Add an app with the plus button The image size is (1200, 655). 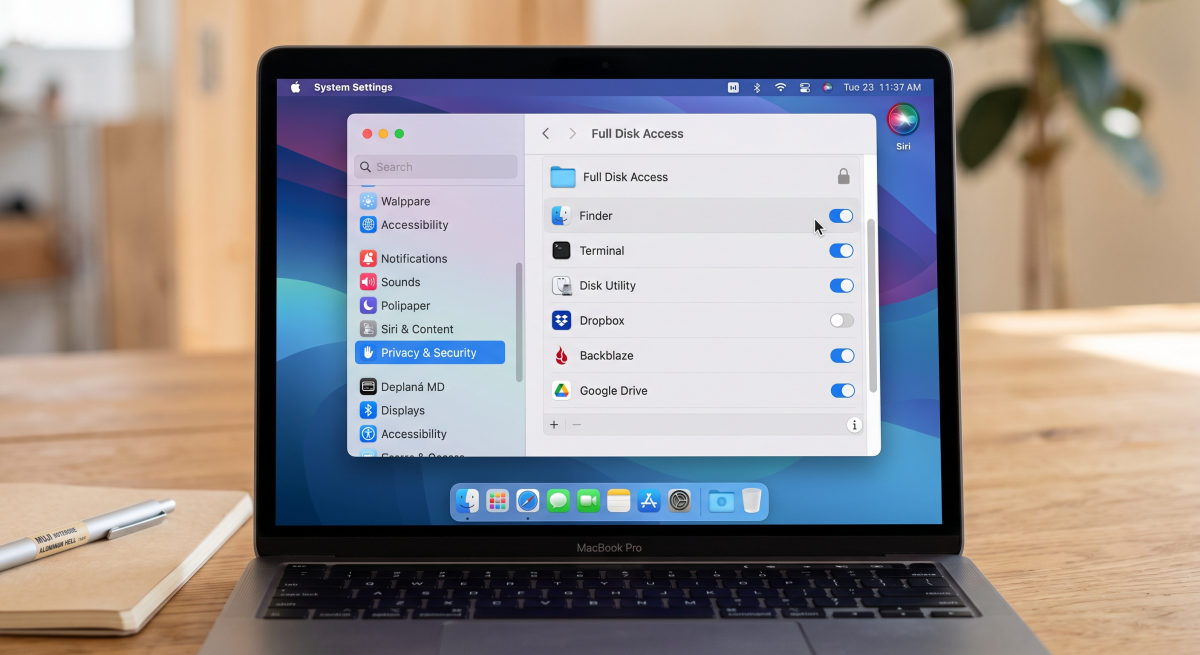[554, 425]
